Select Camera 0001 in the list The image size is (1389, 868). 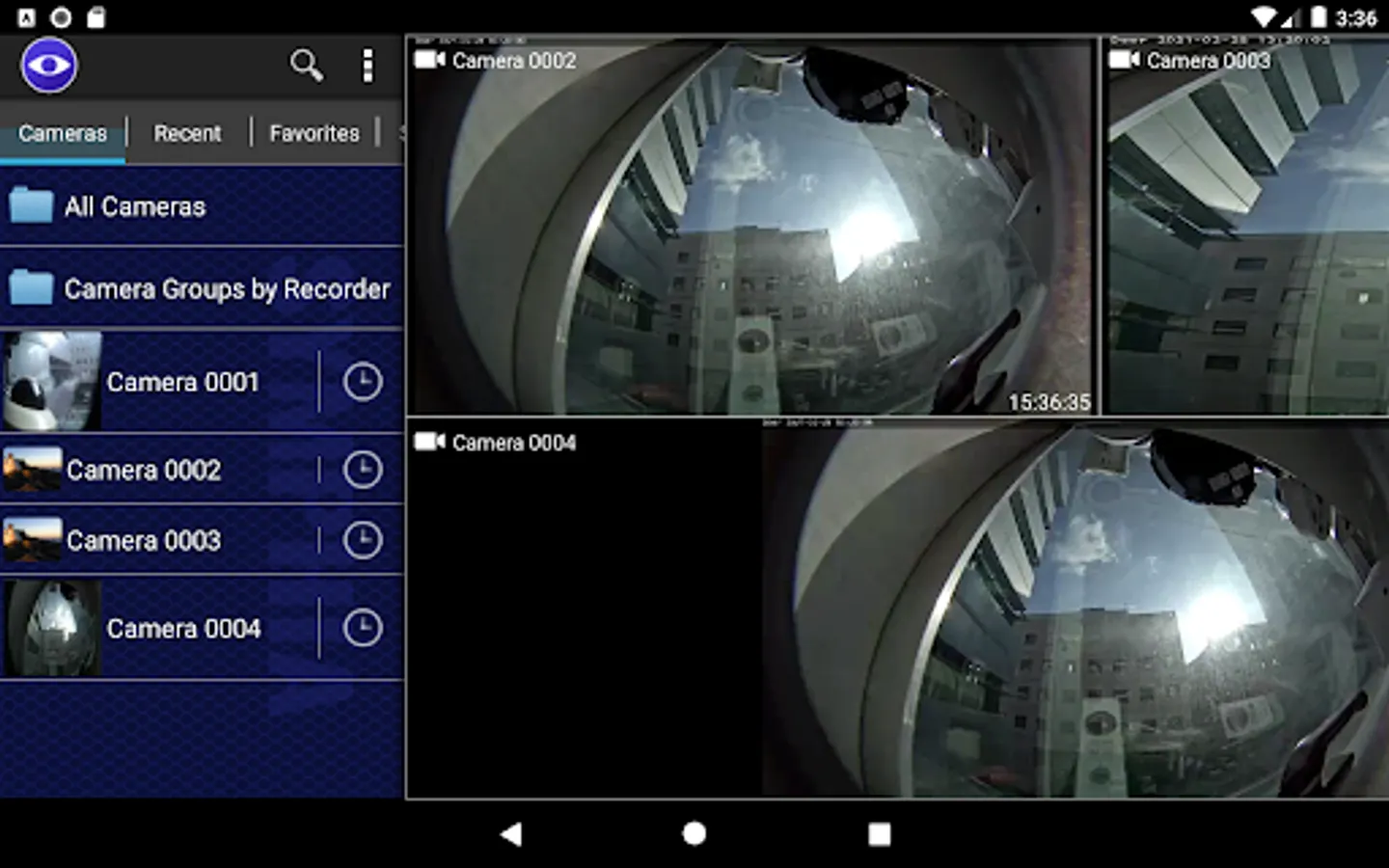coord(159,382)
